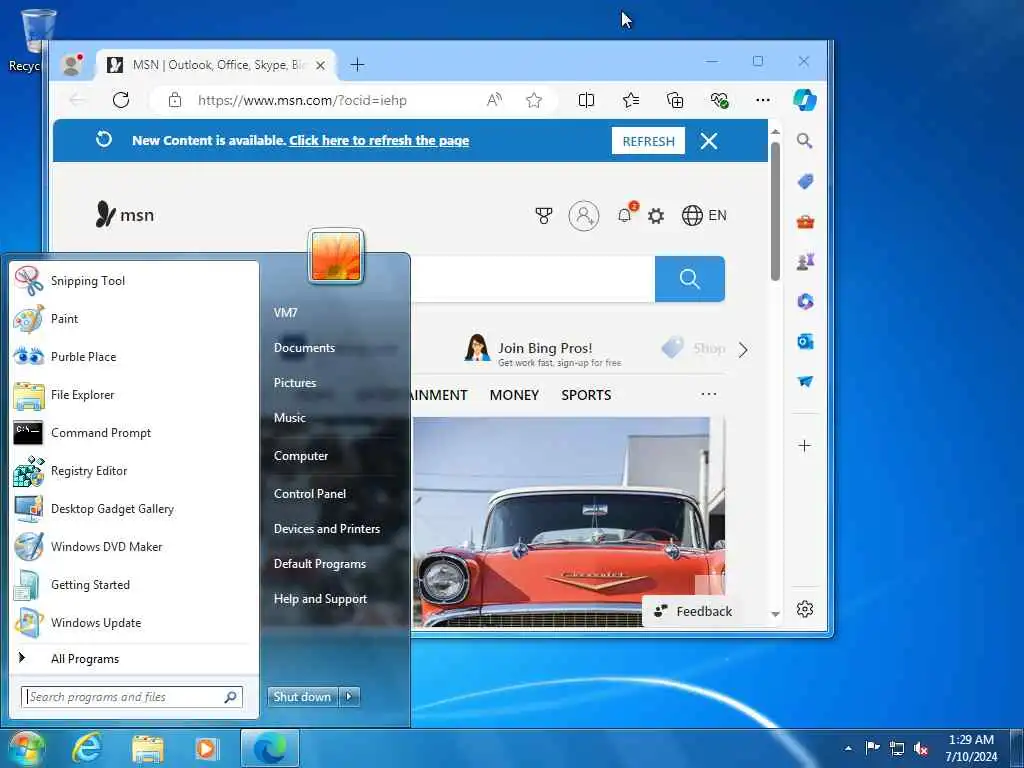This screenshot has height=768, width=1024.
Task: Advance the promo carousel right arrow
Action: [743, 350]
